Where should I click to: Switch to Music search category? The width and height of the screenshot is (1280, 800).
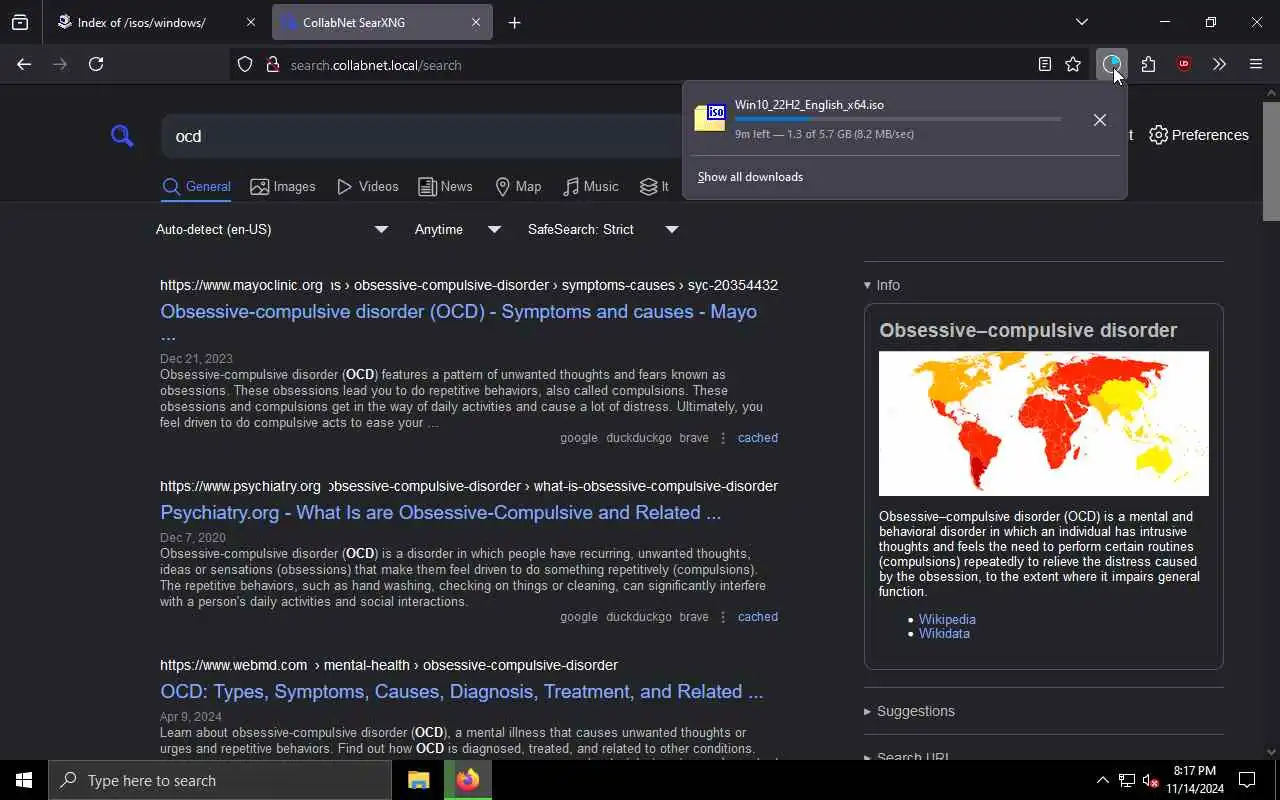tap(591, 187)
